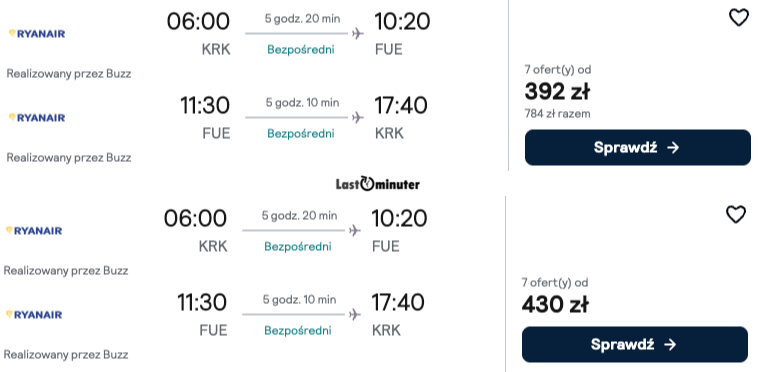Viewport: 758px width, 372px height.
Task: Click 'Bezpośredni' label on first outbound flight
Action: coord(301,49)
